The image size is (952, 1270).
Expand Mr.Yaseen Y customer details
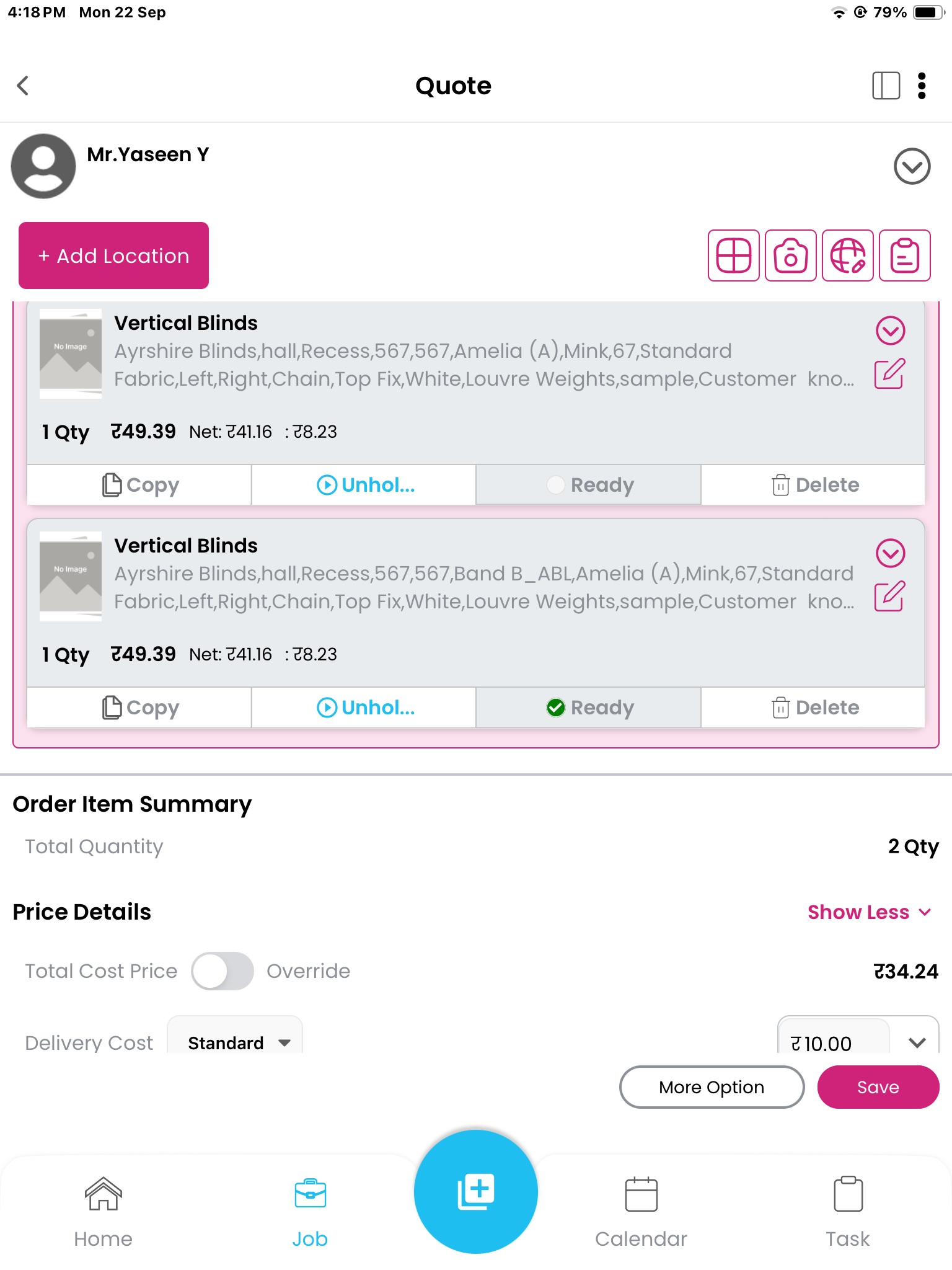(912, 166)
